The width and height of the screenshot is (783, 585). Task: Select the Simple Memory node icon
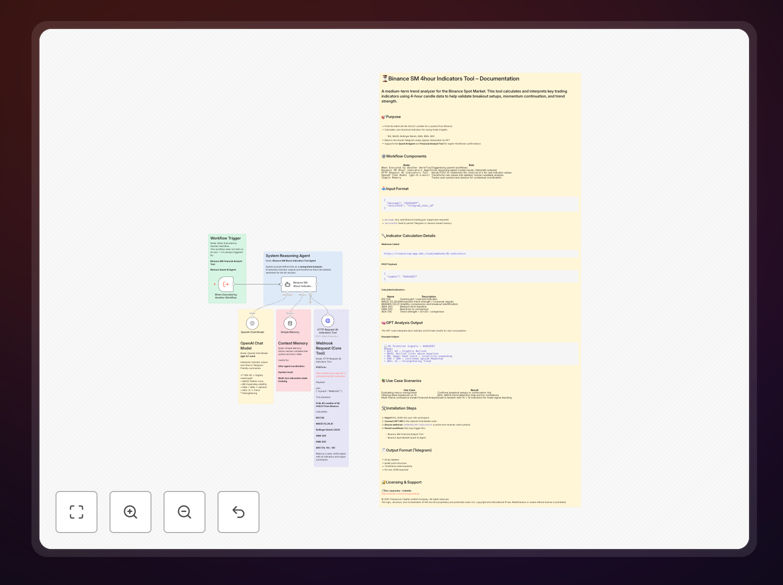(x=290, y=323)
